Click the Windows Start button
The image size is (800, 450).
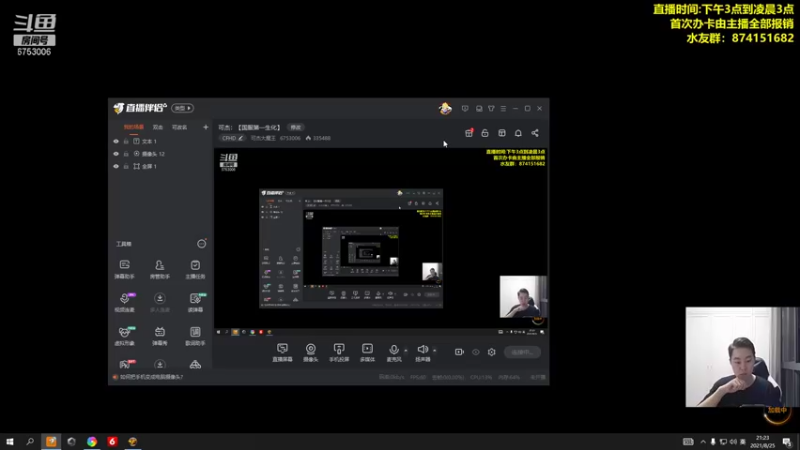tap(10, 441)
